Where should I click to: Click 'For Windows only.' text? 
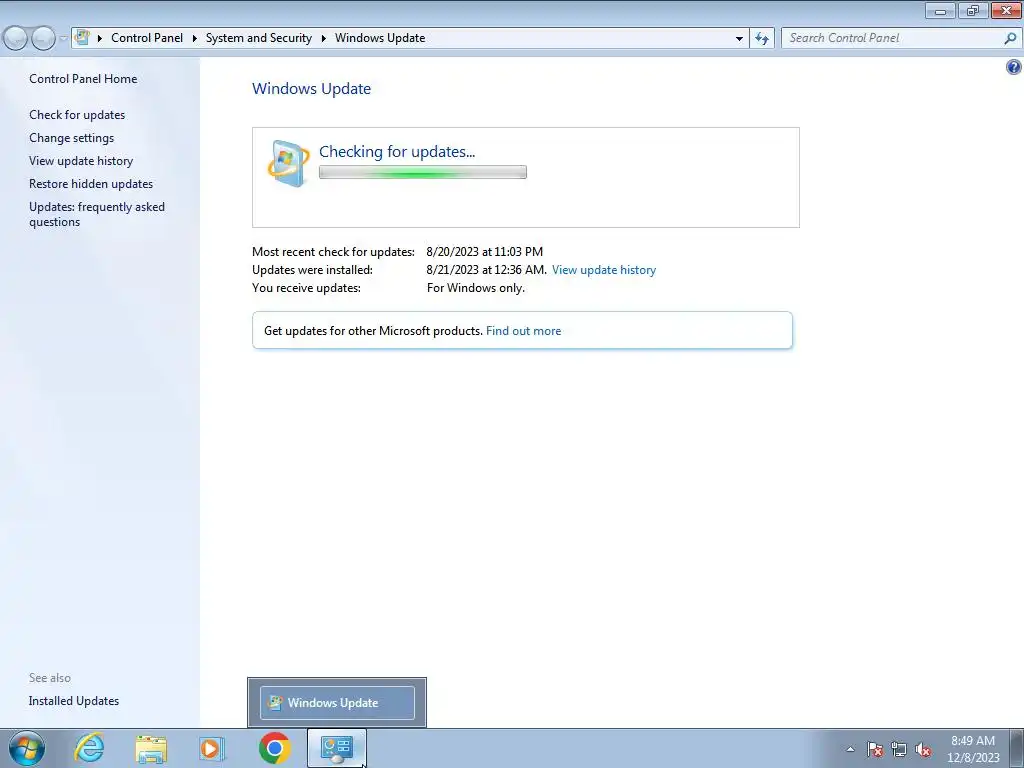pos(475,288)
